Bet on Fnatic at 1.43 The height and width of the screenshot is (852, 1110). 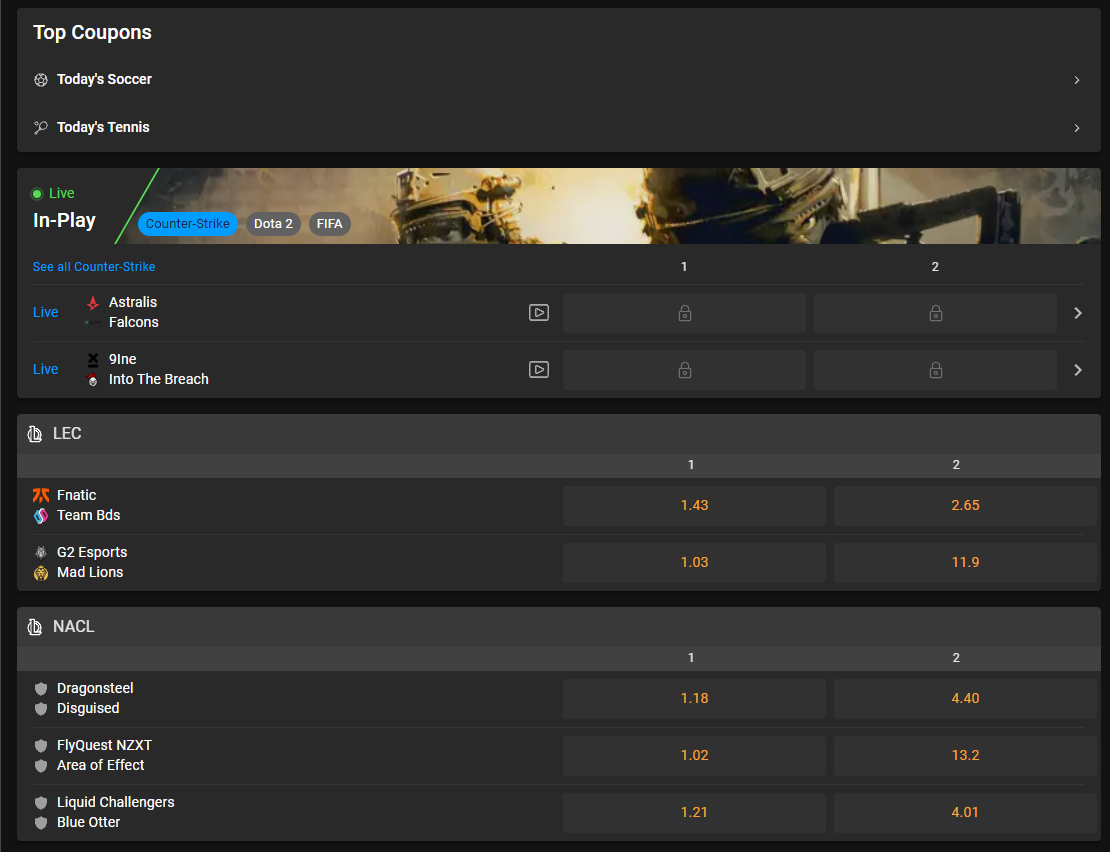tap(694, 505)
